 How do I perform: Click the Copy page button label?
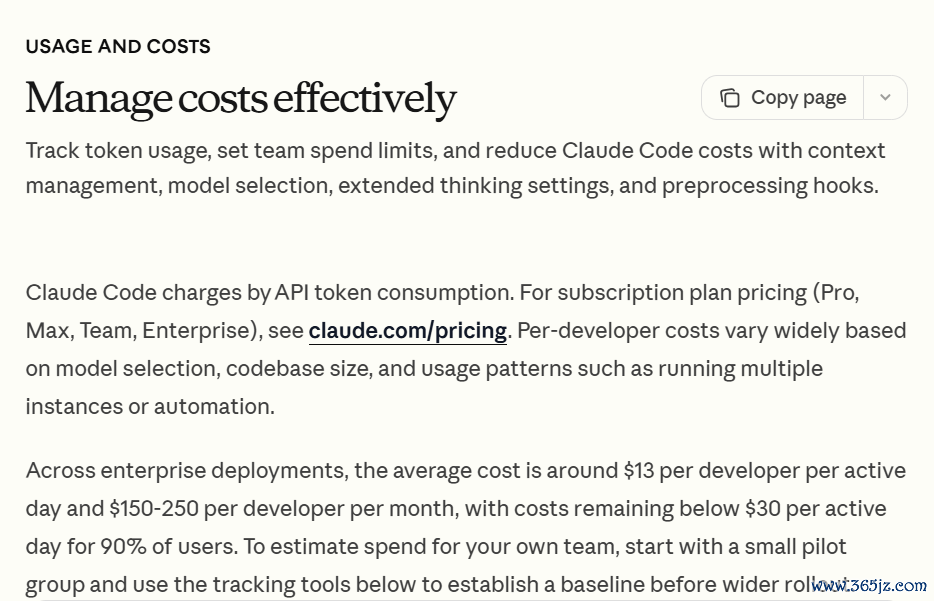(798, 98)
